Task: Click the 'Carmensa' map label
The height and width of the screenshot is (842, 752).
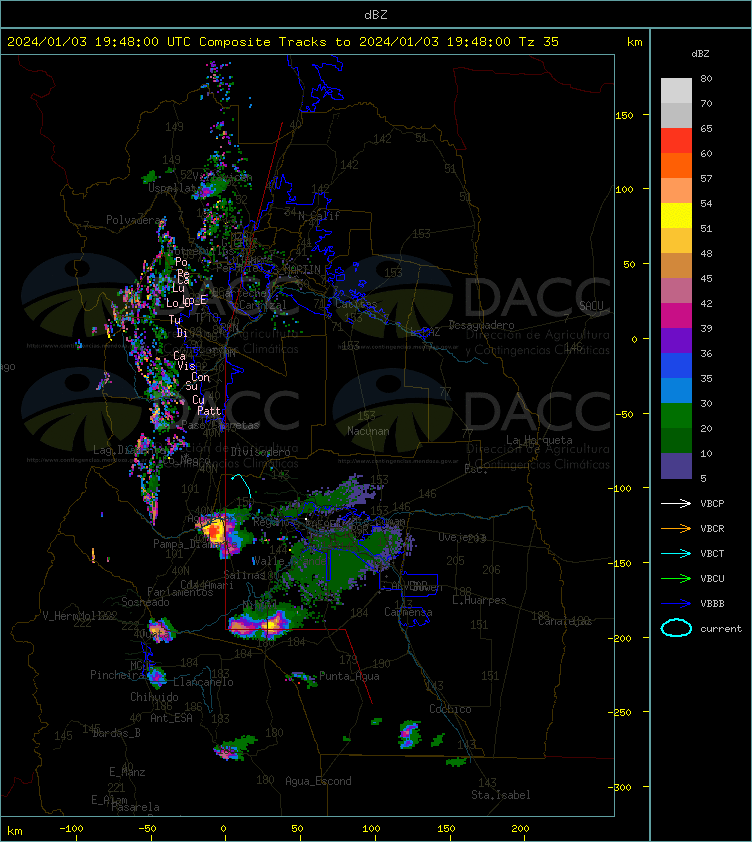Action: [x=408, y=612]
